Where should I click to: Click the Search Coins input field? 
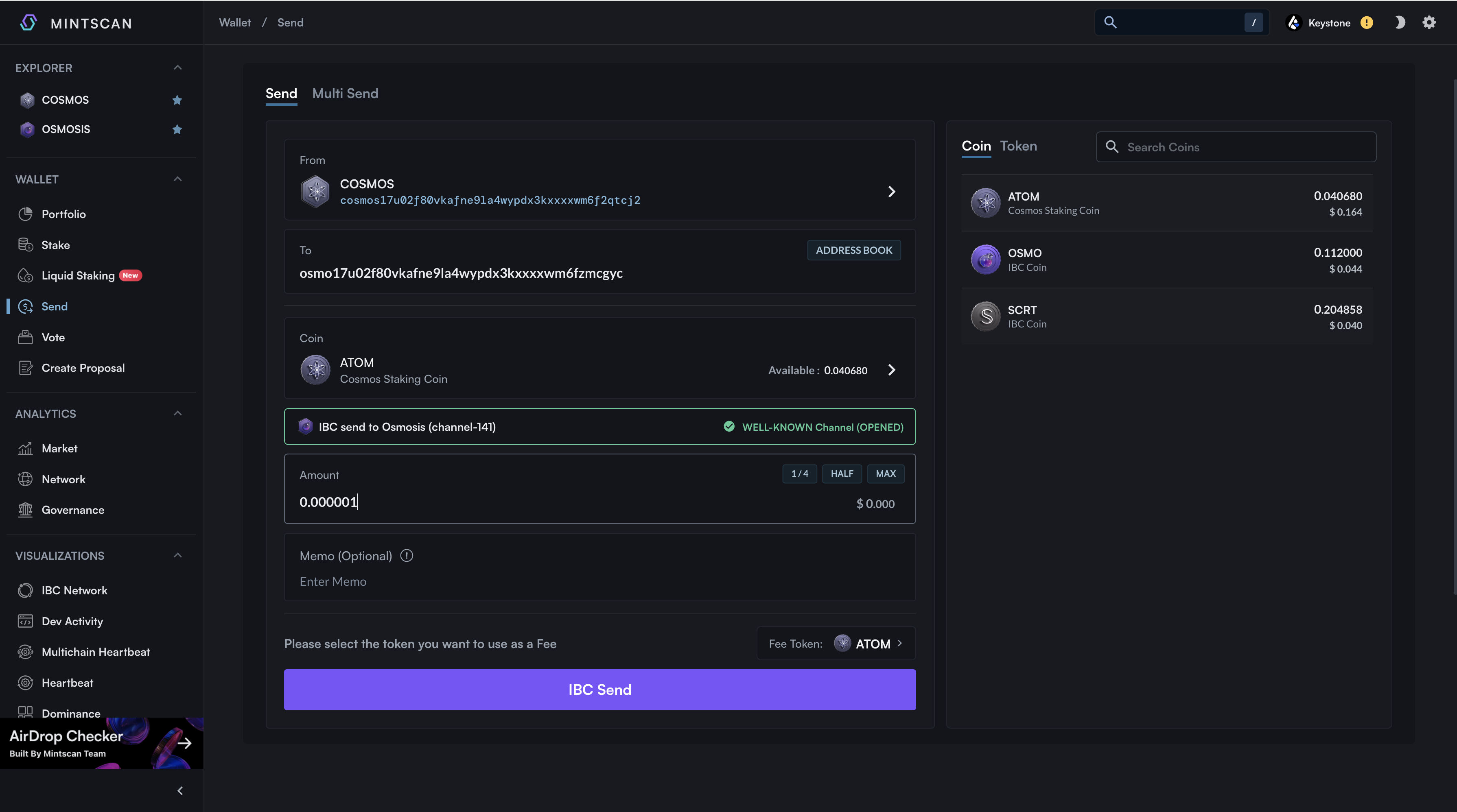coord(1244,147)
